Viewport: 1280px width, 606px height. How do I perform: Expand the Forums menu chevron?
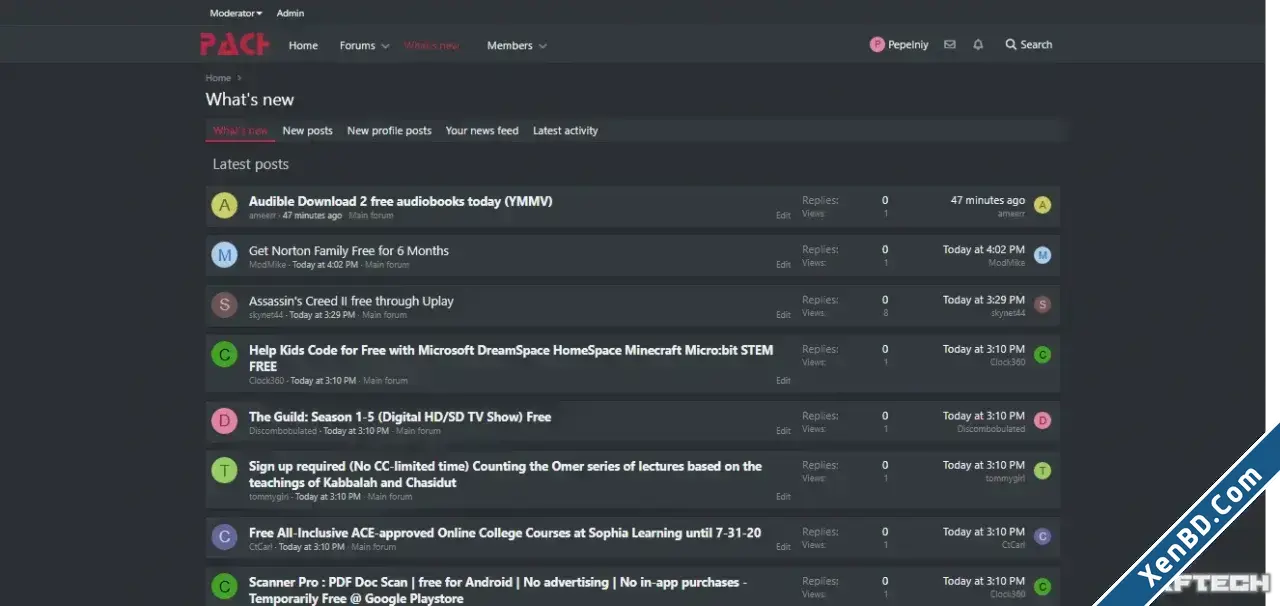[x=385, y=46]
